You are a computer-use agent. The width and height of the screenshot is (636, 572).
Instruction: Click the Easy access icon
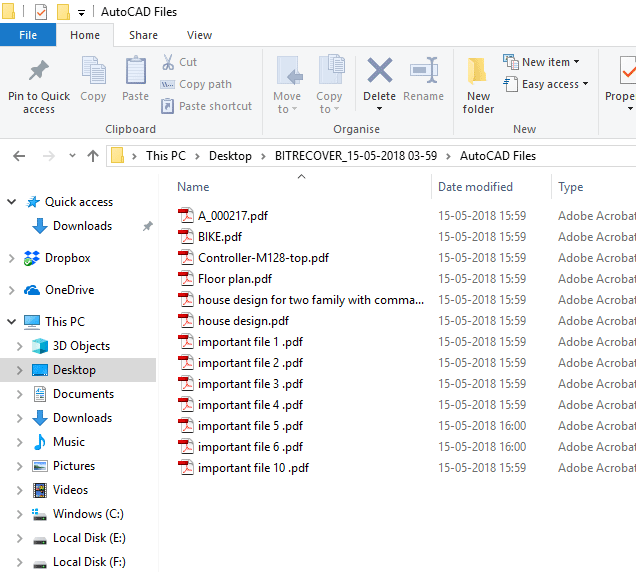(511, 84)
